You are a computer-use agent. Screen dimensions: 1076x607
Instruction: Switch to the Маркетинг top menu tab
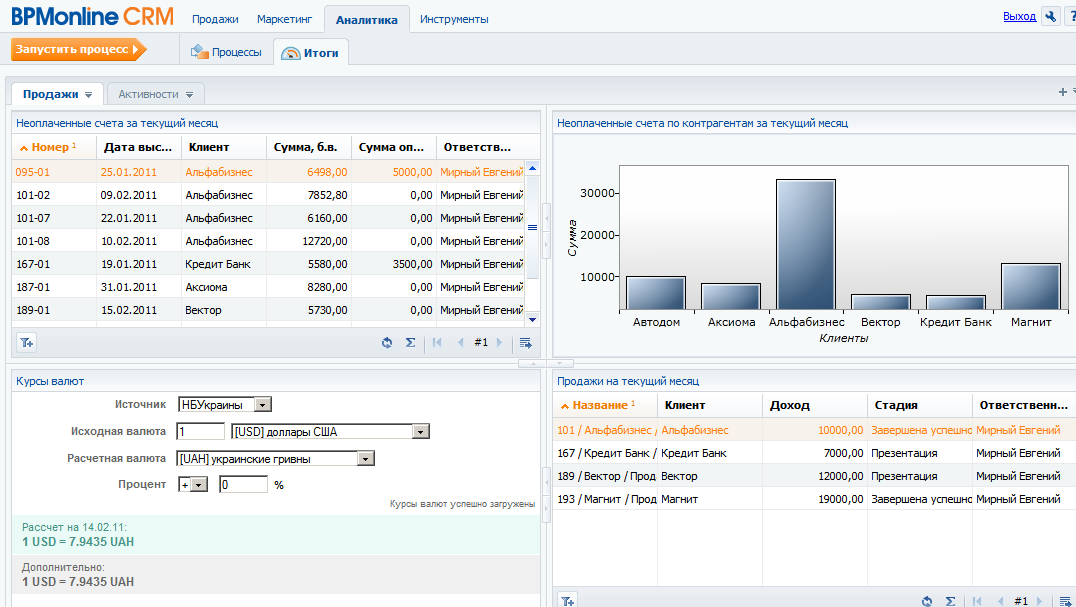click(284, 19)
